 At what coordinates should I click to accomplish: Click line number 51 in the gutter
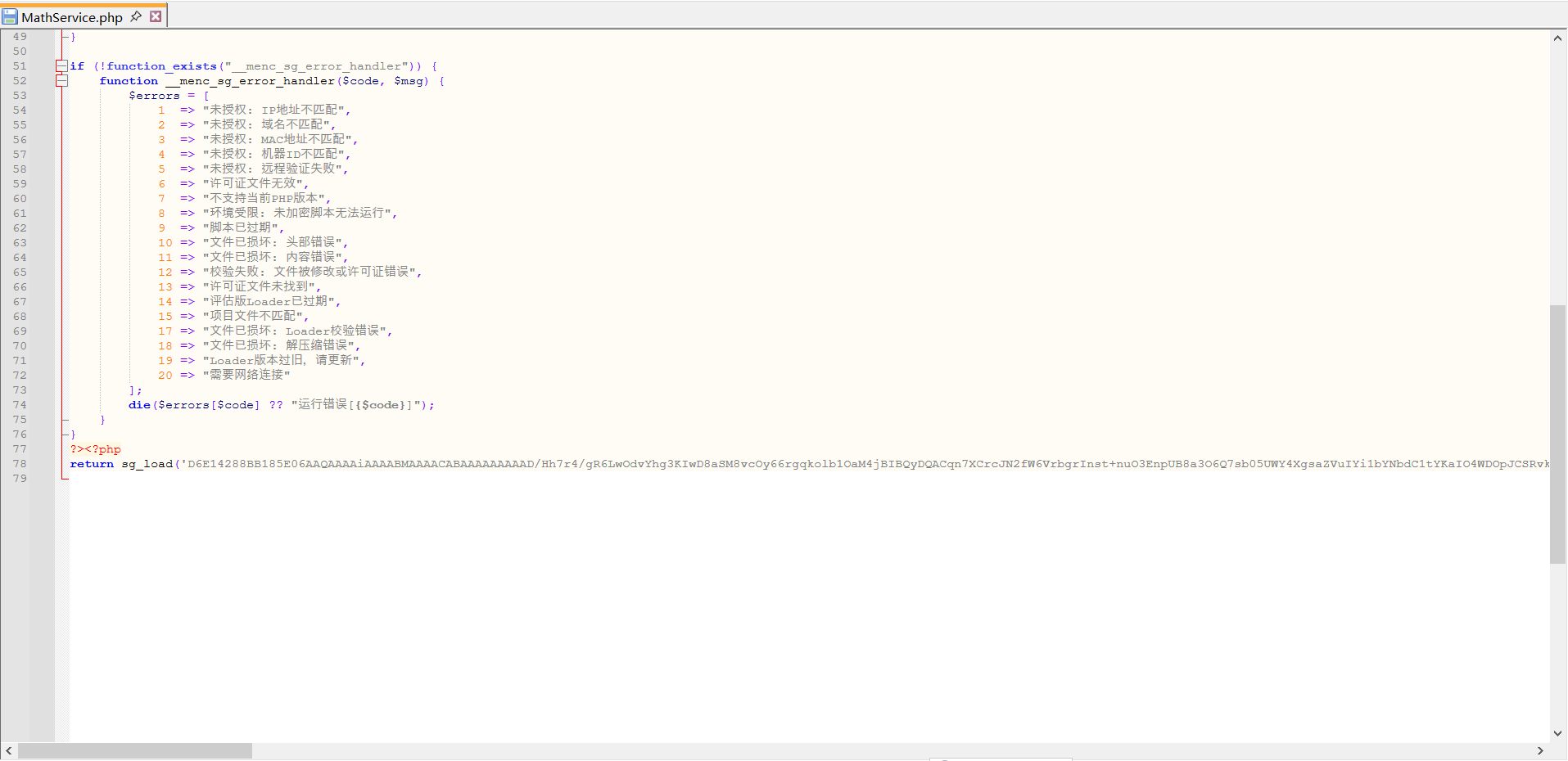20,66
